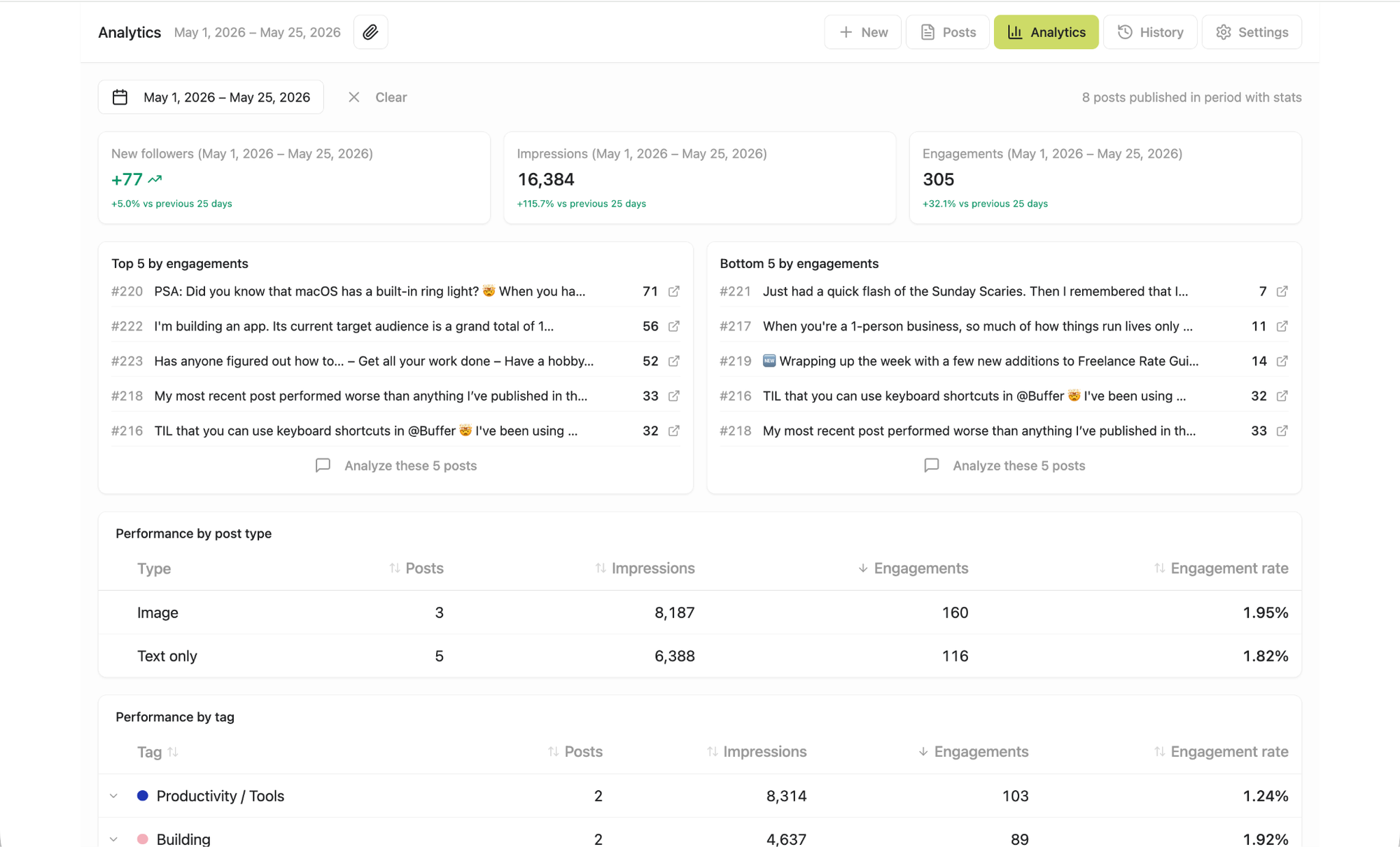Open external link for #218 in Bottom 5

1282,431
